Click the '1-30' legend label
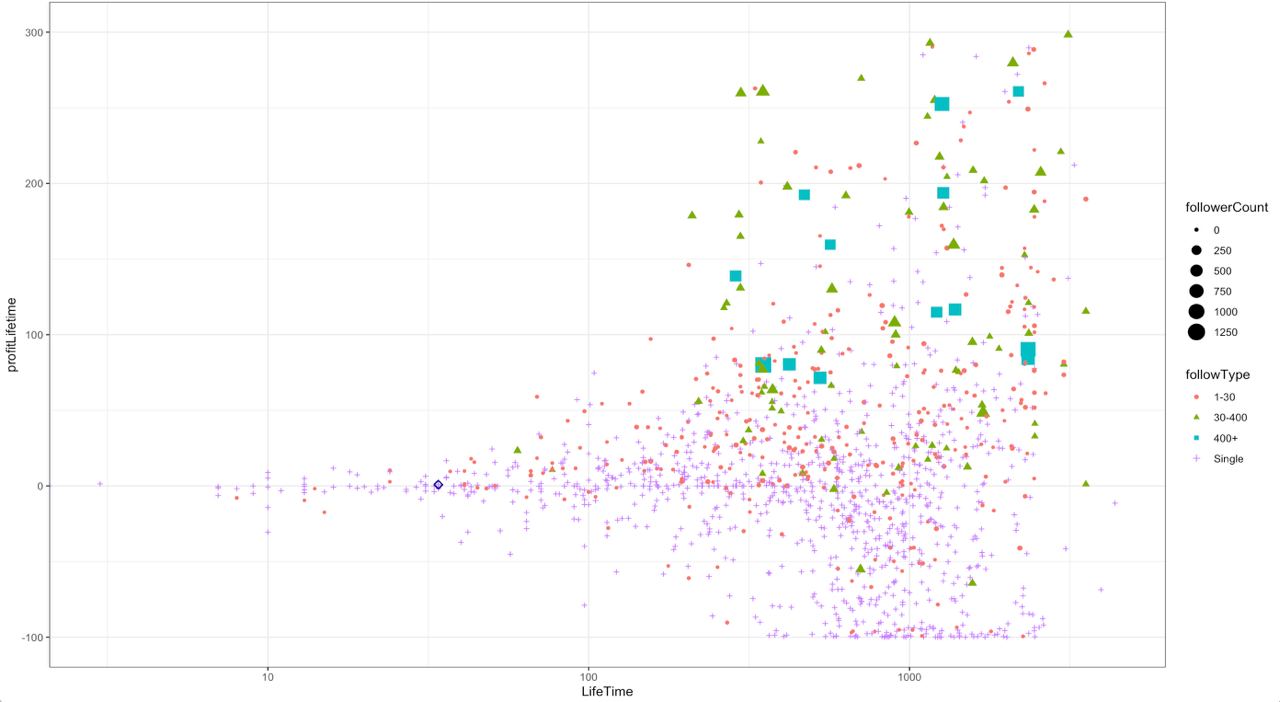Viewport: 1280px width, 702px height. (1223, 397)
